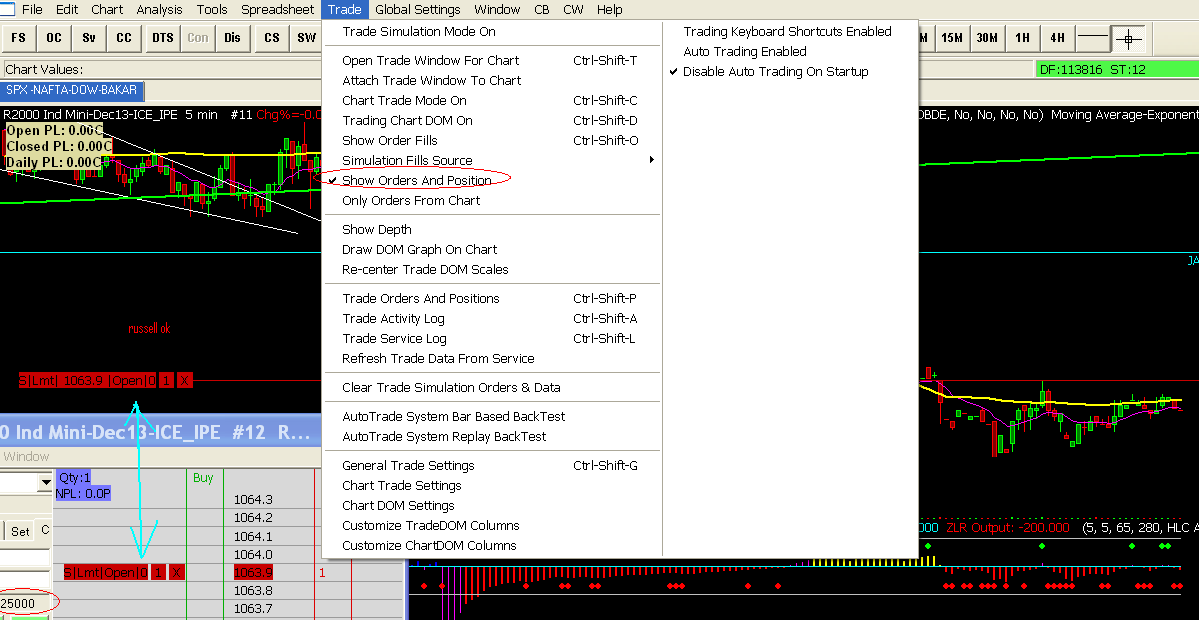The image size is (1199, 620).
Task: Toggle Draw DOM Graph On Chart
Action: pos(492,249)
